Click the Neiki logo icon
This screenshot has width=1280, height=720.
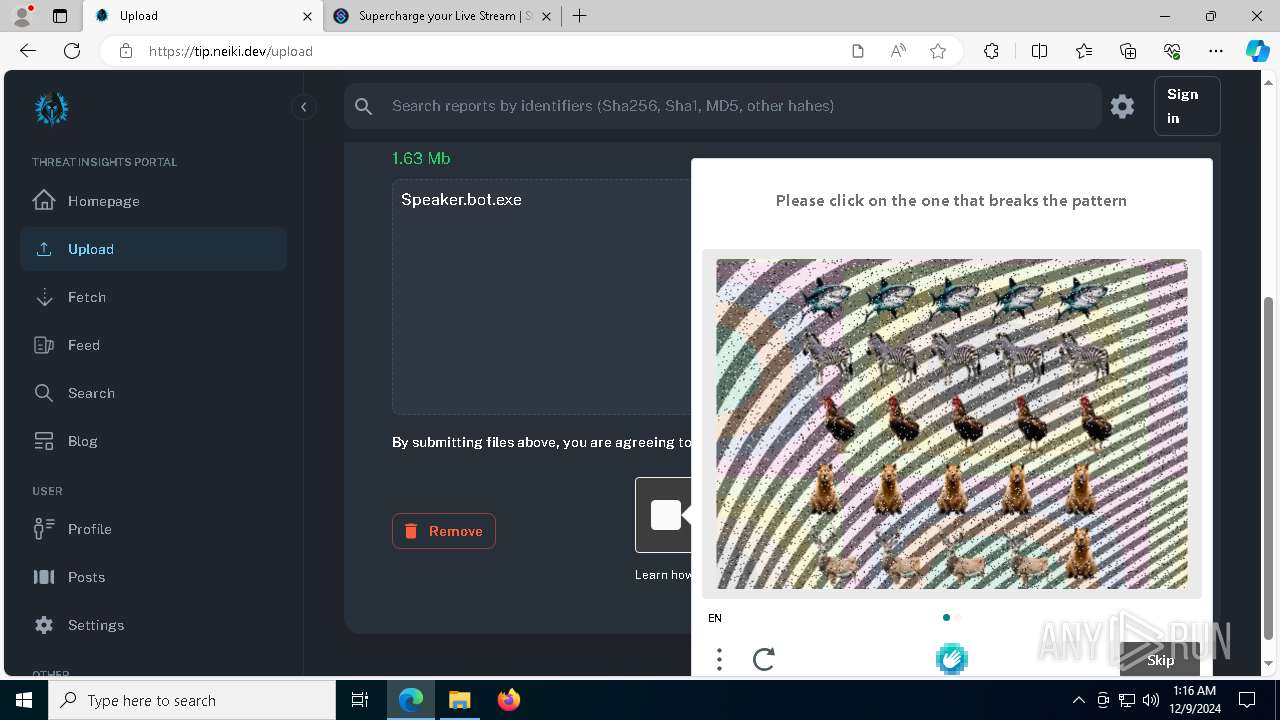(x=51, y=108)
